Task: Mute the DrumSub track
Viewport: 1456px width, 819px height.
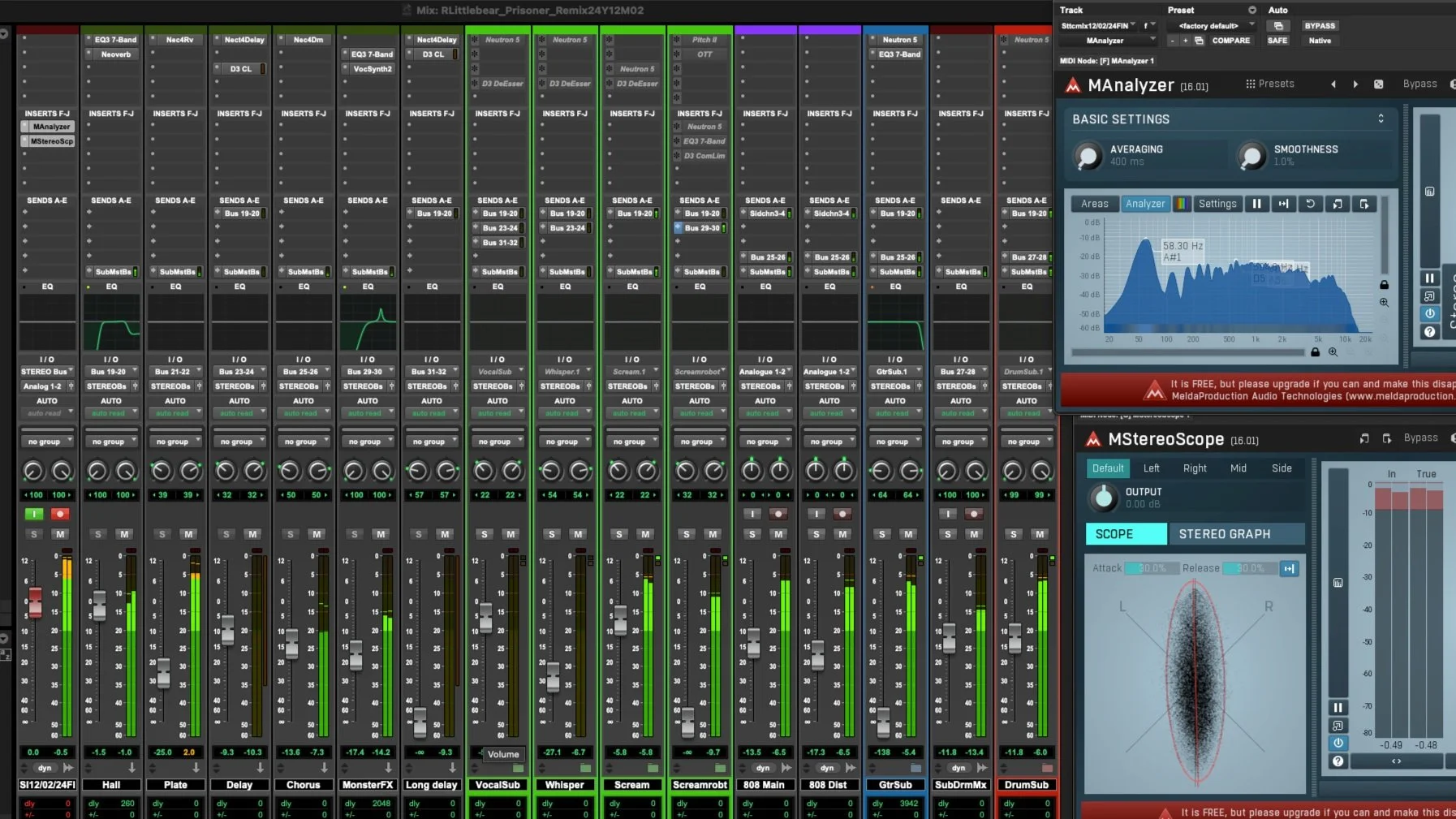Action: (1039, 534)
